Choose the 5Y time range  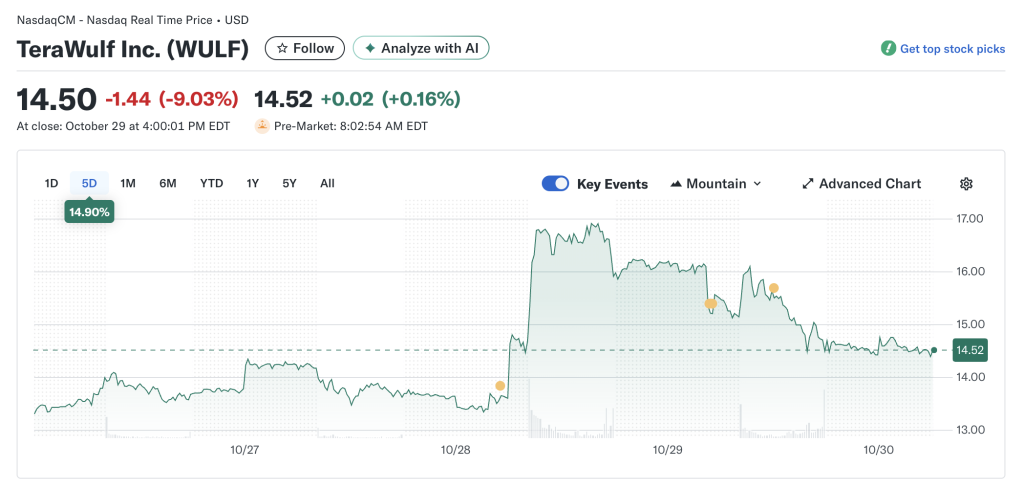click(289, 183)
